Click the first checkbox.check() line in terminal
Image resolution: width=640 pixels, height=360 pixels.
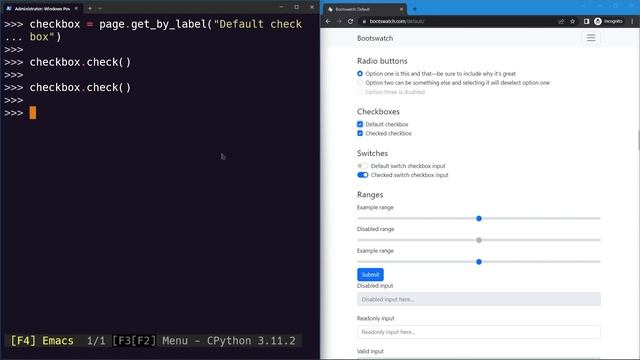(80, 62)
